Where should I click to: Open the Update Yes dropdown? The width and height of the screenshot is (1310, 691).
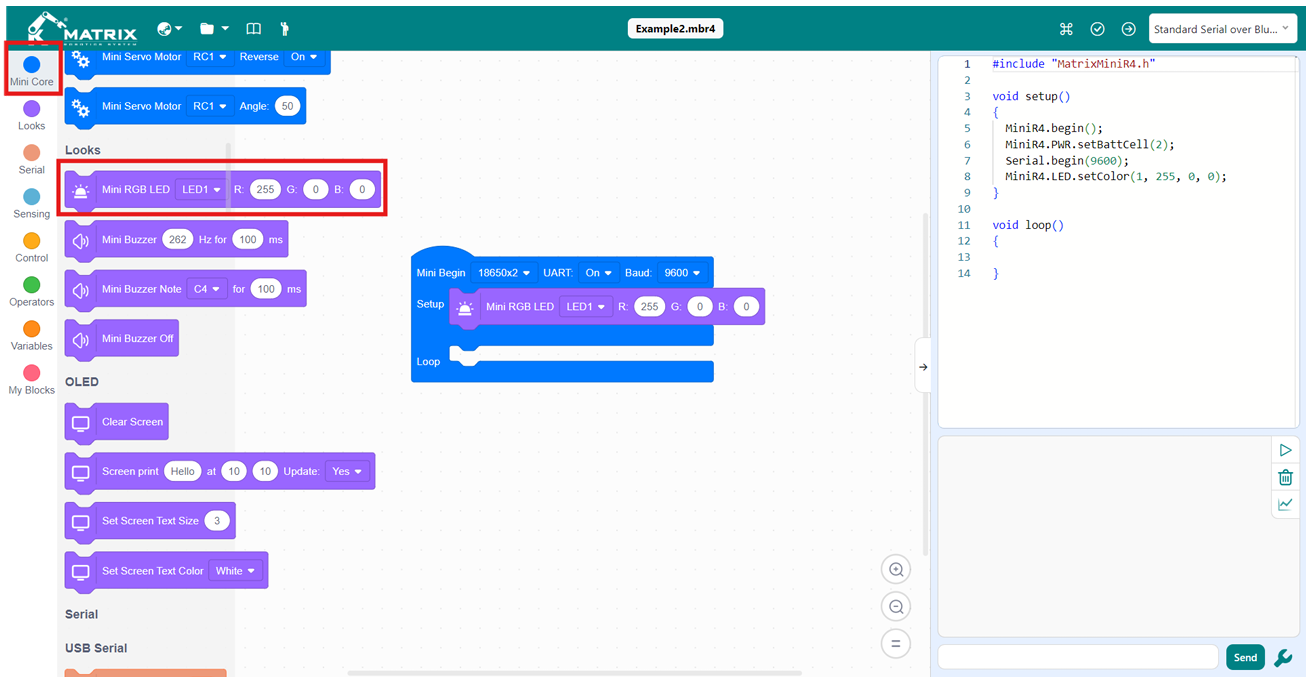click(x=346, y=472)
